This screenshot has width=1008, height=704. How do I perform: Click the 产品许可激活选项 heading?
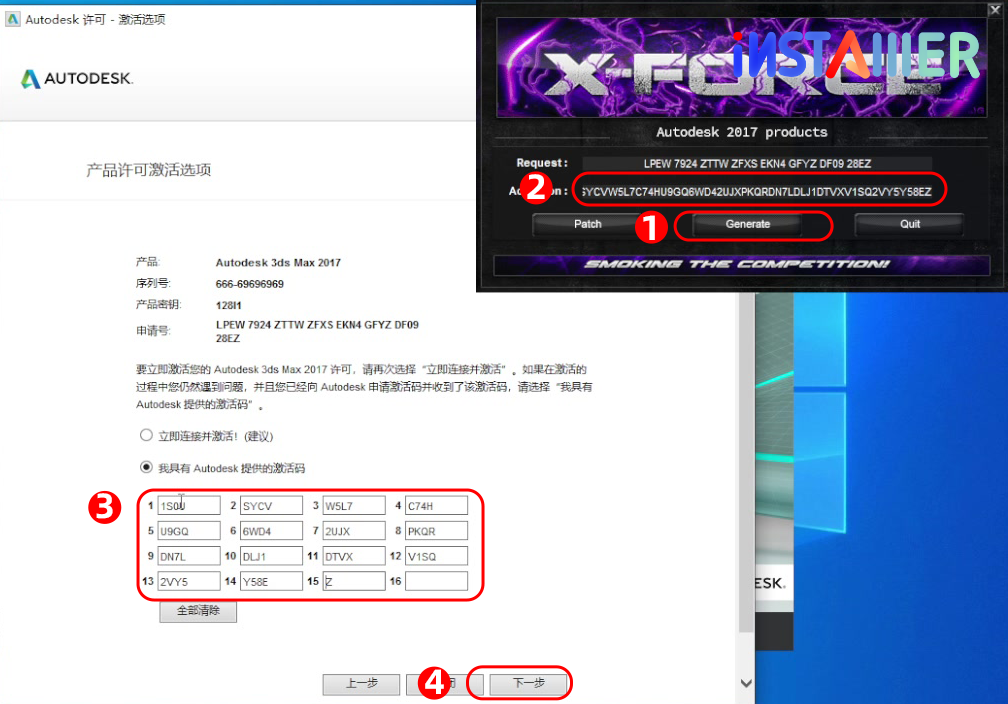[x=148, y=170]
